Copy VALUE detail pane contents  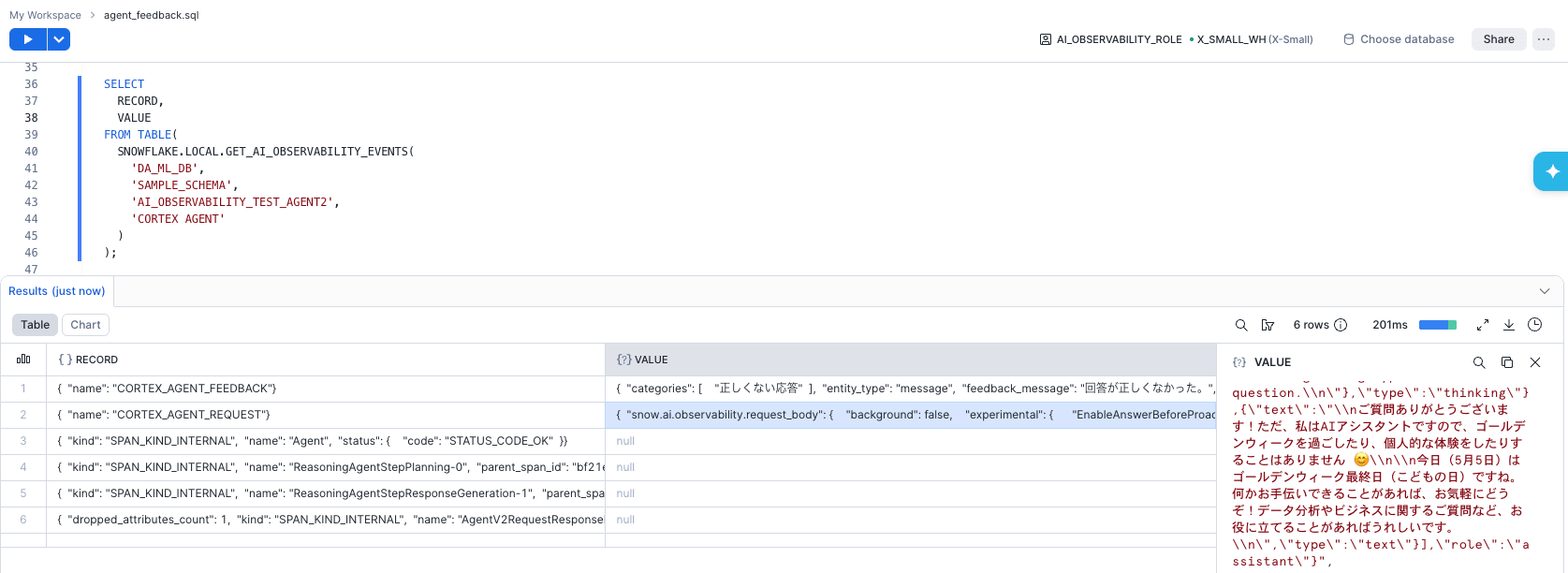(x=1507, y=362)
